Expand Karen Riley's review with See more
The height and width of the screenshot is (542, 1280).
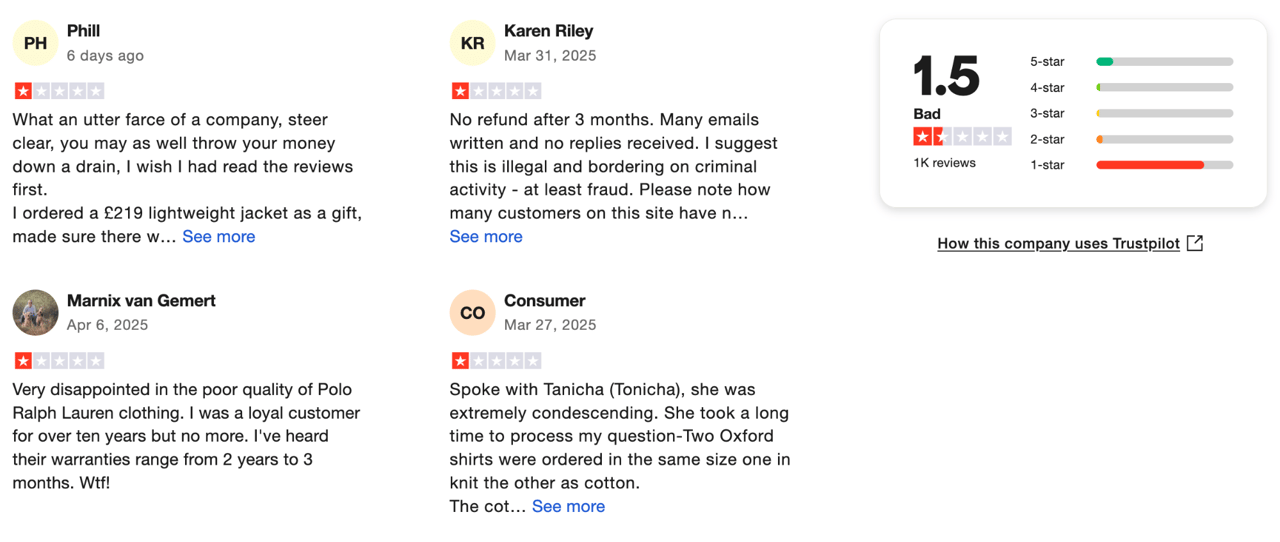pos(486,237)
